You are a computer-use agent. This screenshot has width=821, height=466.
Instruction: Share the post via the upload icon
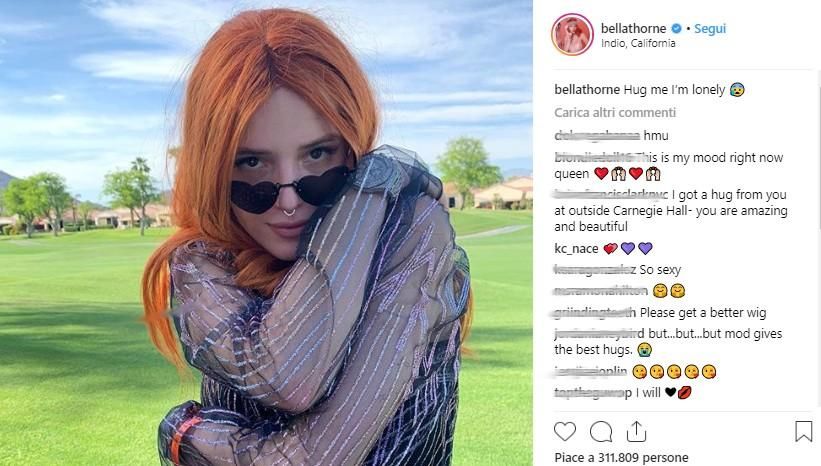pyautogui.click(x=636, y=431)
